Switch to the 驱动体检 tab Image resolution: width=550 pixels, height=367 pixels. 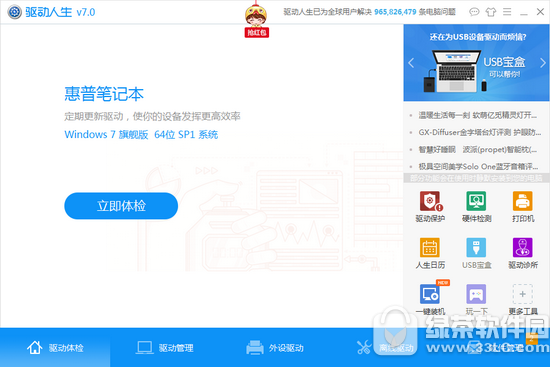(55, 348)
